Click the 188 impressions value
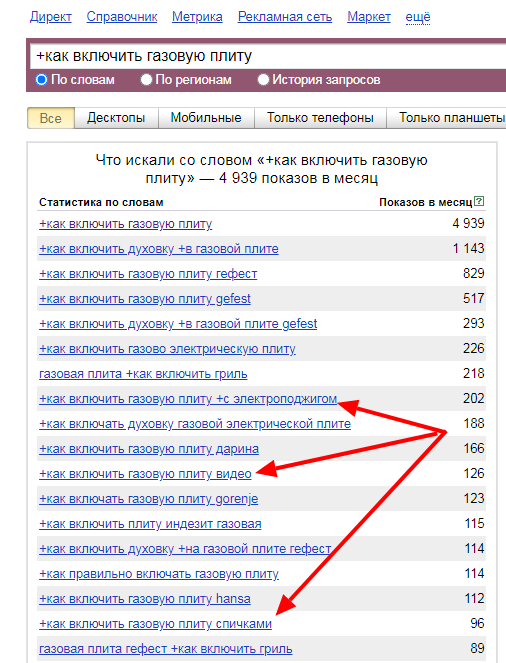The image size is (506, 663). tap(474, 423)
